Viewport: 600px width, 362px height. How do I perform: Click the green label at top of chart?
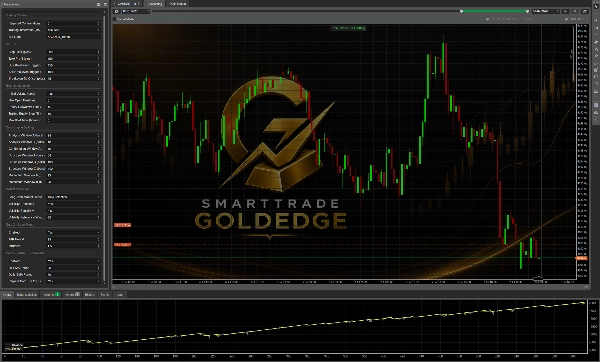pyautogui.click(x=349, y=28)
